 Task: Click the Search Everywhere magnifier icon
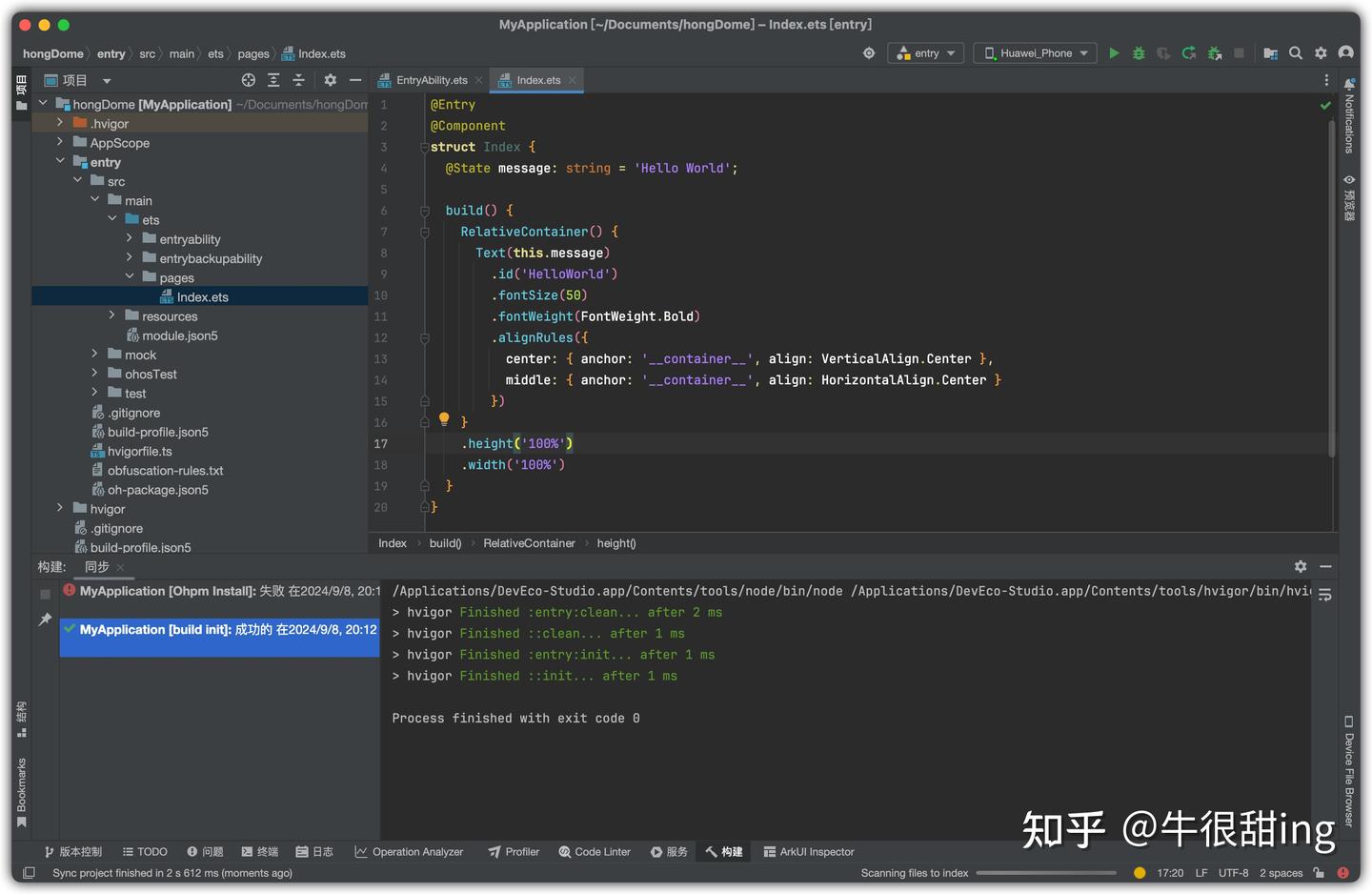point(1296,53)
